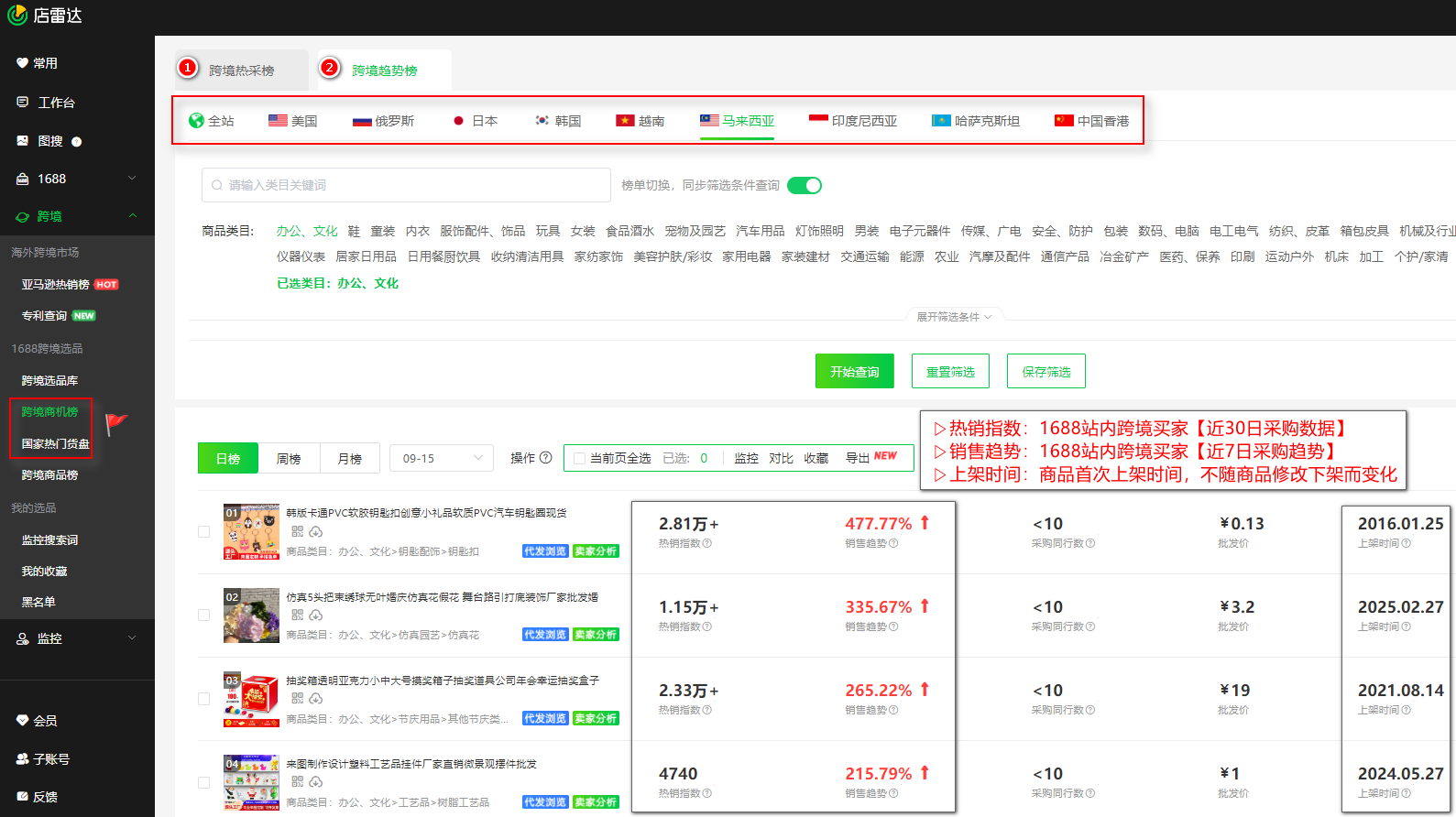Check the 当前页全选 checkbox
This screenshot has height=817, width=1456.
(579, 458)
